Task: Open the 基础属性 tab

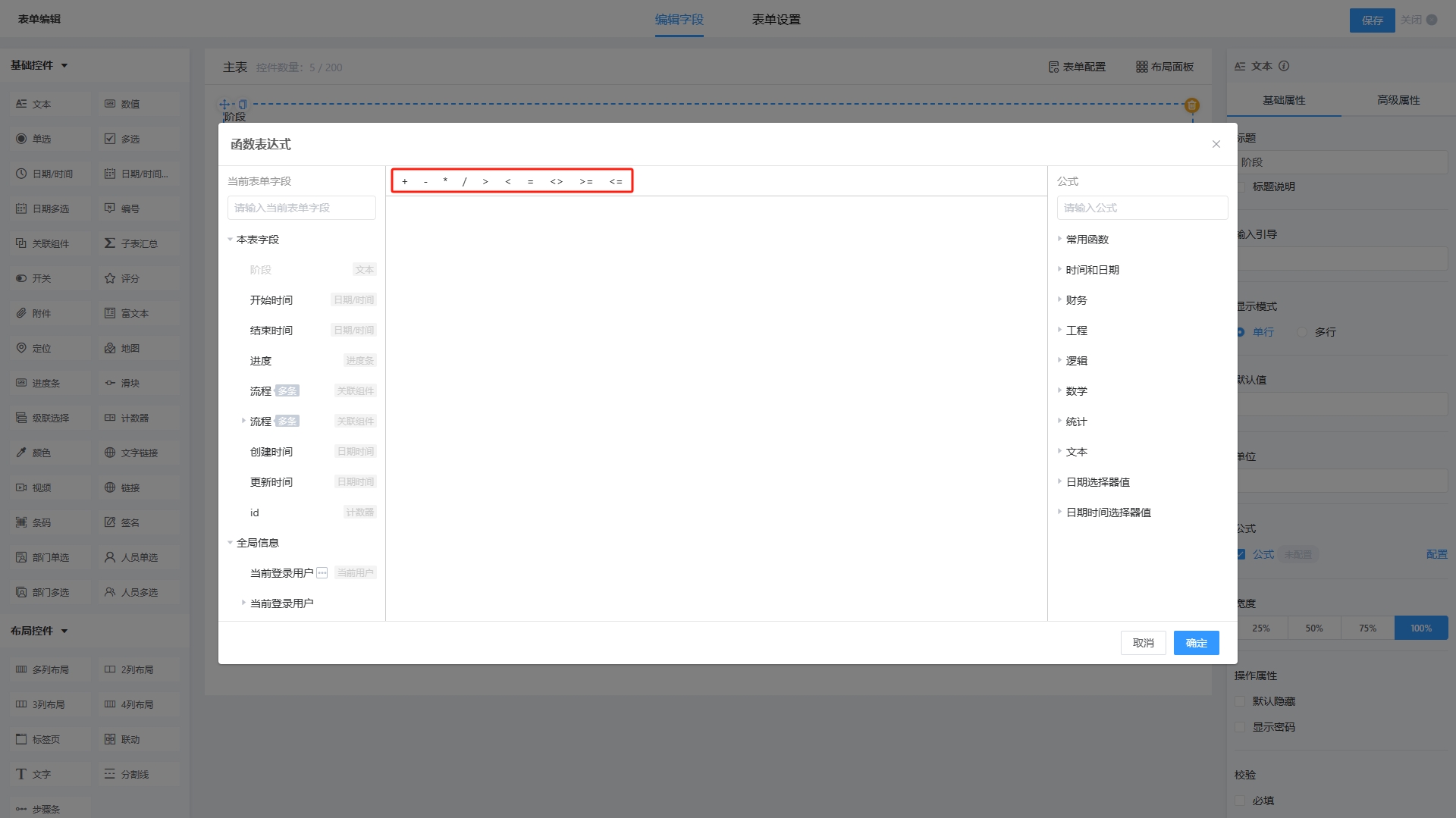Action: [x=1284, y=100]
